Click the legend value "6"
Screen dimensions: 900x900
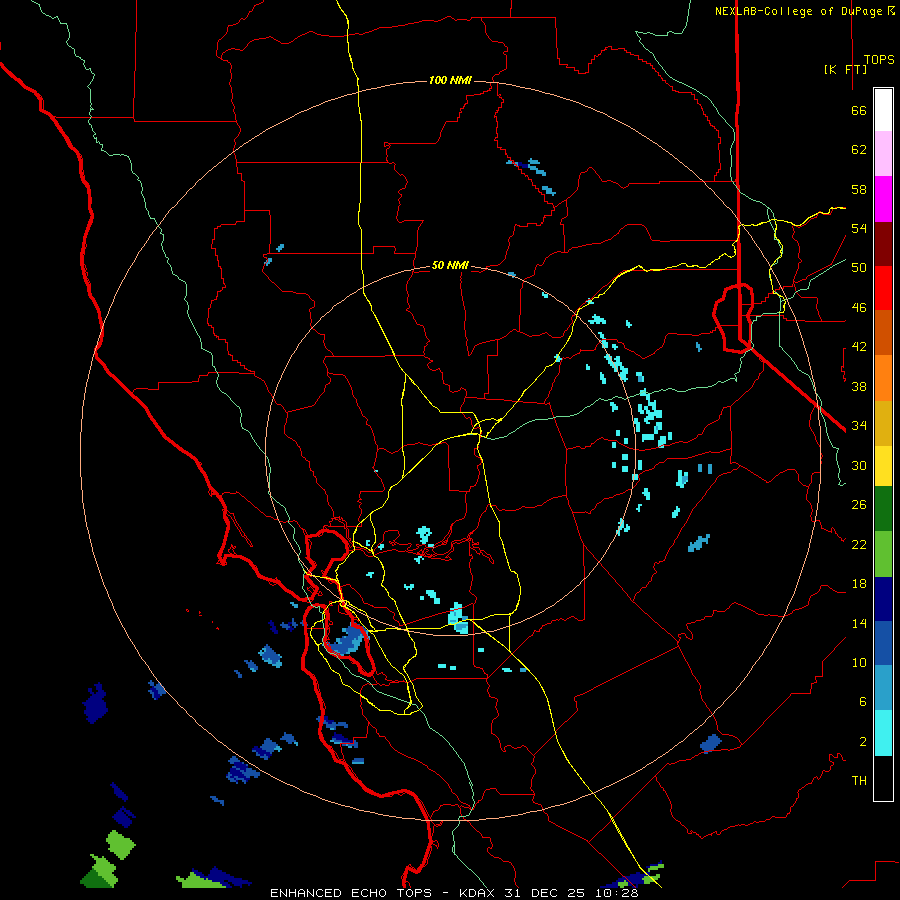(x=863, y=701)
